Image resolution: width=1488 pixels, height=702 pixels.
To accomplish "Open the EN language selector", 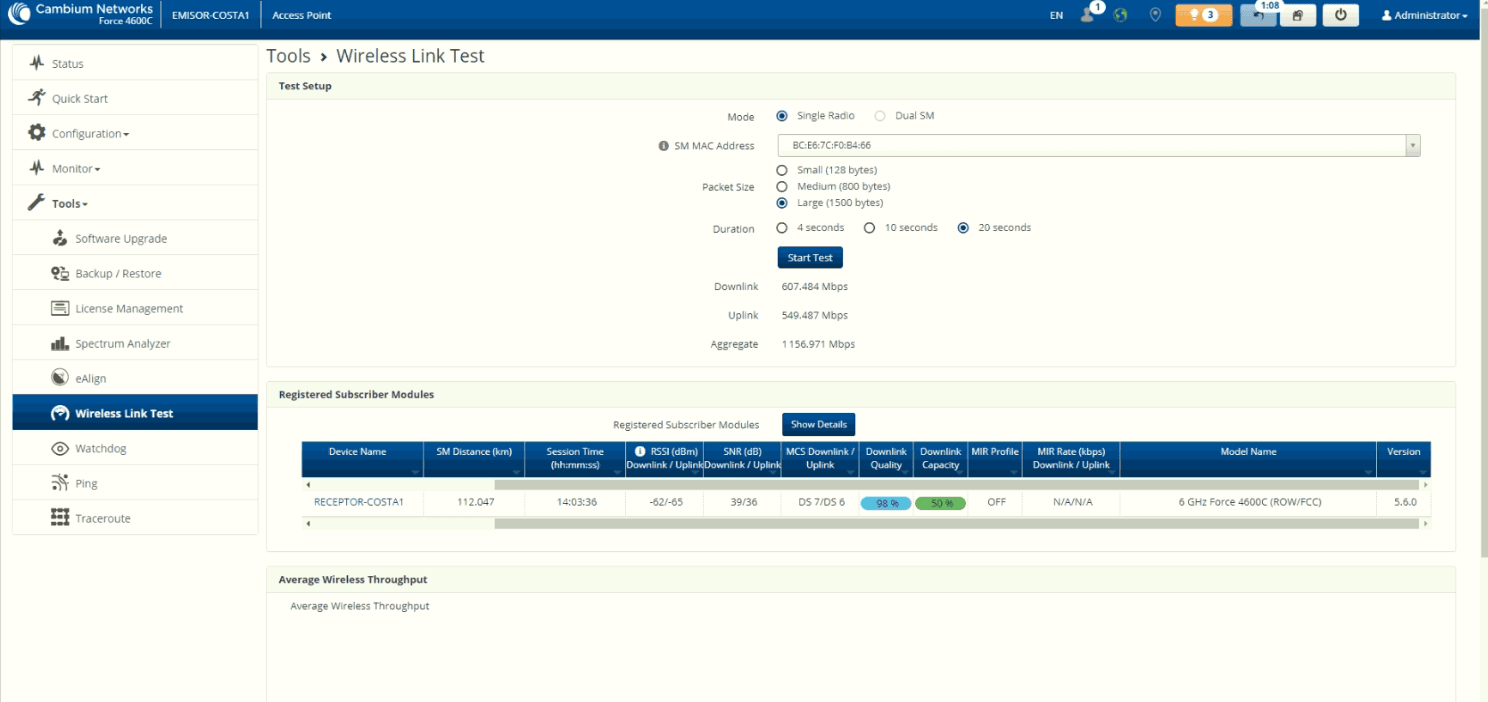I will tap(1056, 16).
